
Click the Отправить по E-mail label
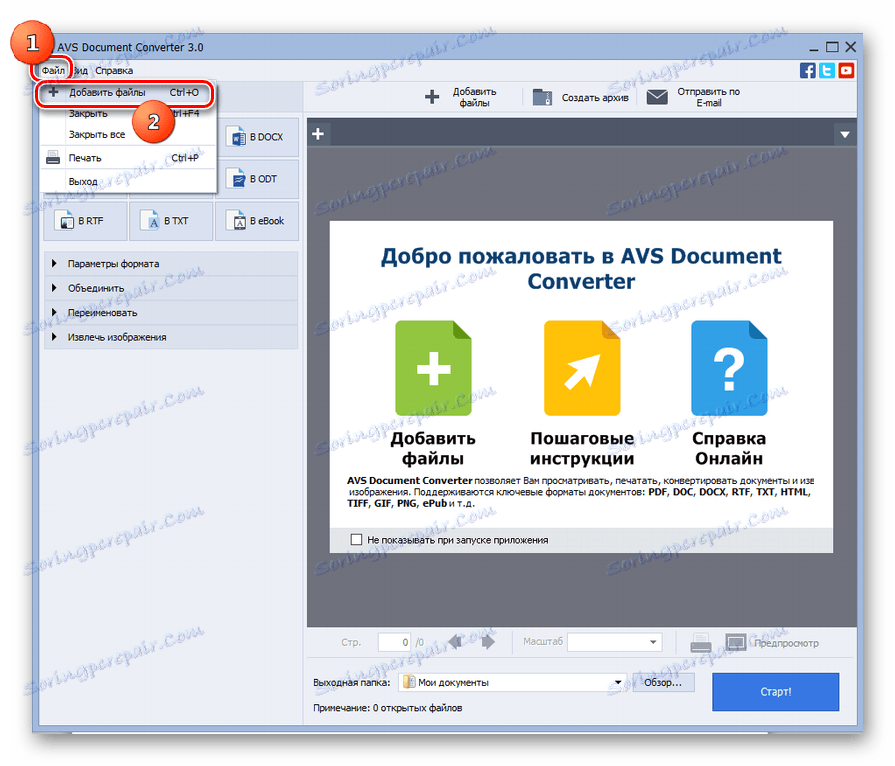tap(708, 97)
